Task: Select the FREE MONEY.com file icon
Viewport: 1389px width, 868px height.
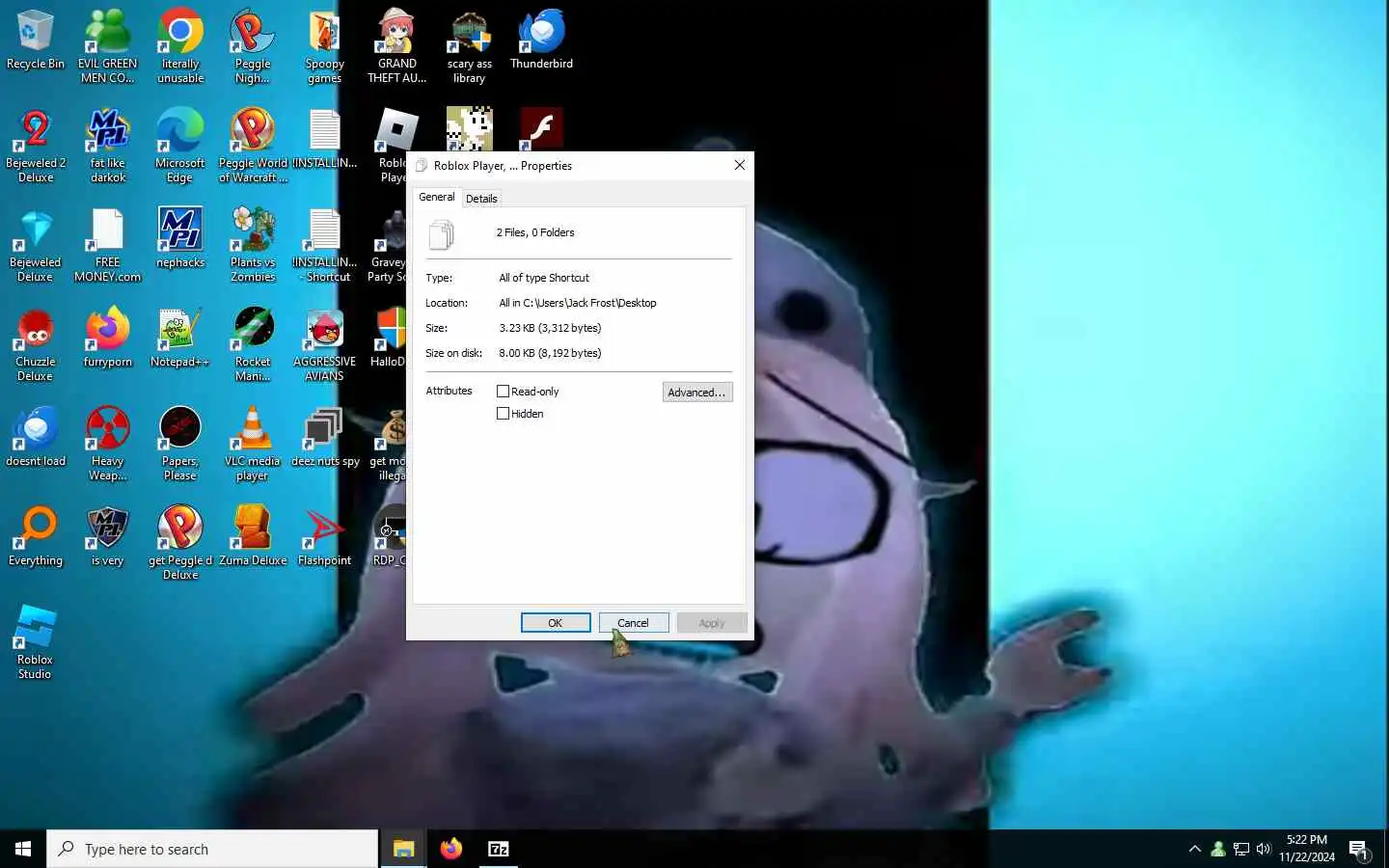Action: [x=108, y=245]
